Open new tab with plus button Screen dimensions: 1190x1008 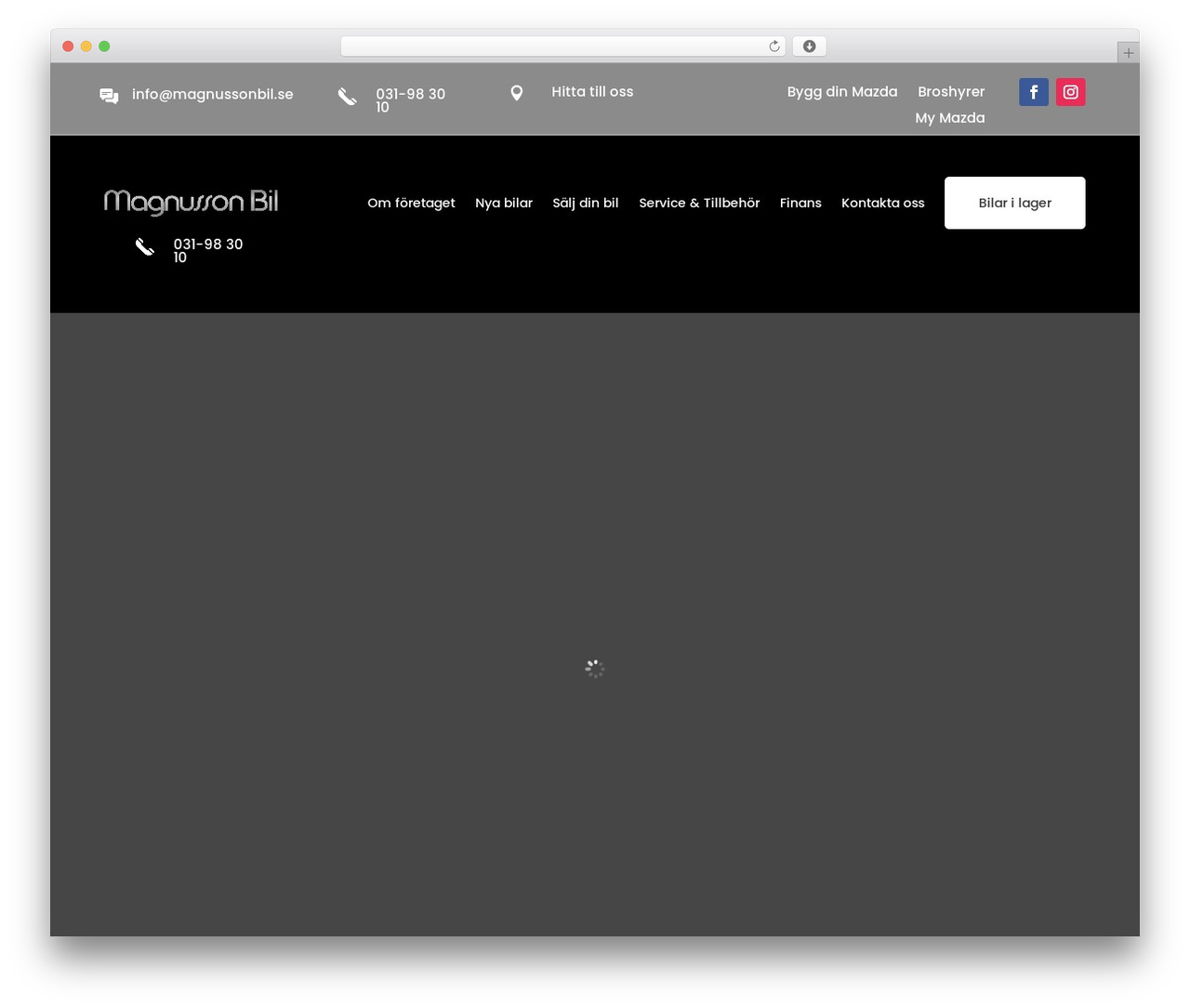tap(1128, 53)
